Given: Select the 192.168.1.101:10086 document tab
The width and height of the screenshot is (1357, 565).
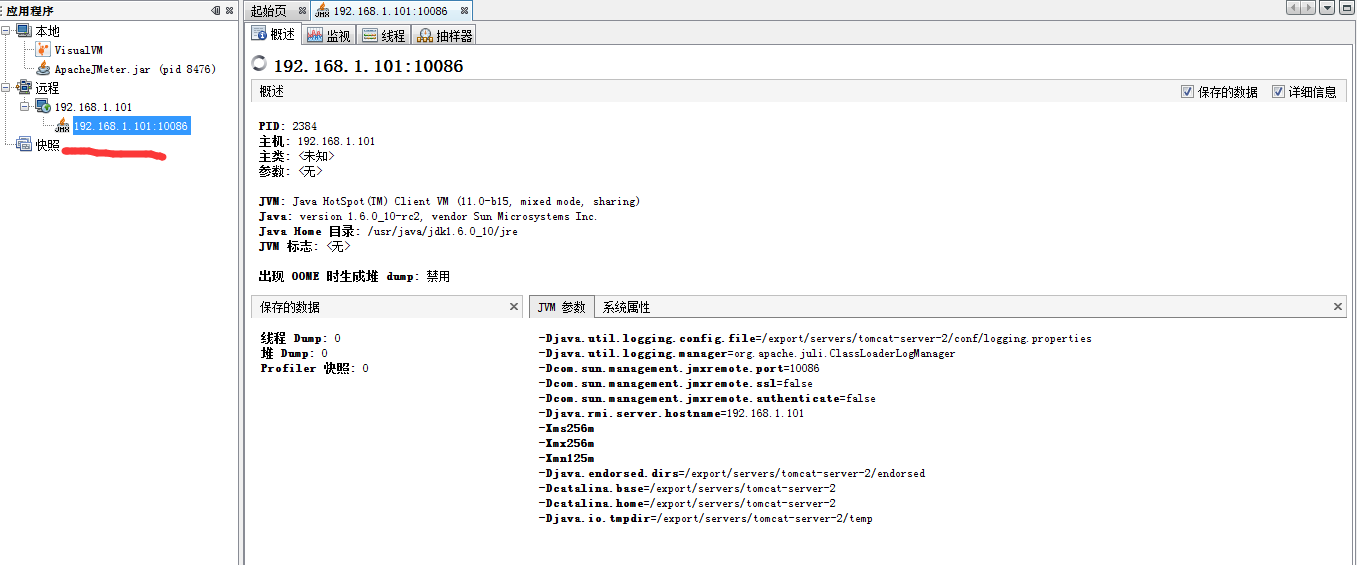Looking at the screenshot, I should coord(390,11).
